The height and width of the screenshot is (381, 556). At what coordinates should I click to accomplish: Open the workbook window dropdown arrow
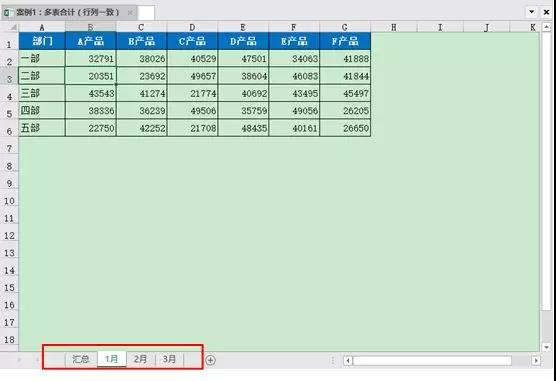532,12
